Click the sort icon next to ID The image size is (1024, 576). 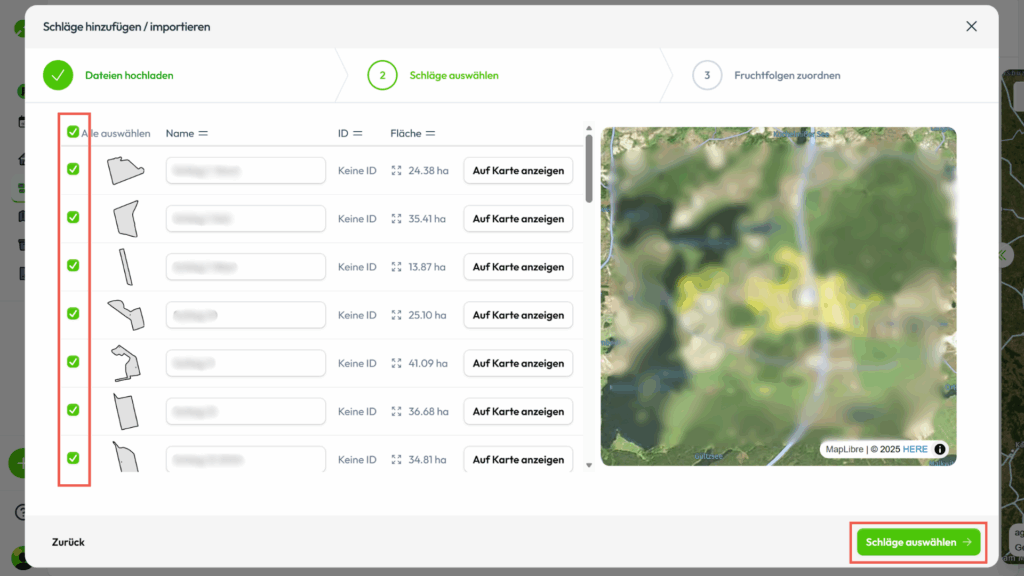[357, 133]
